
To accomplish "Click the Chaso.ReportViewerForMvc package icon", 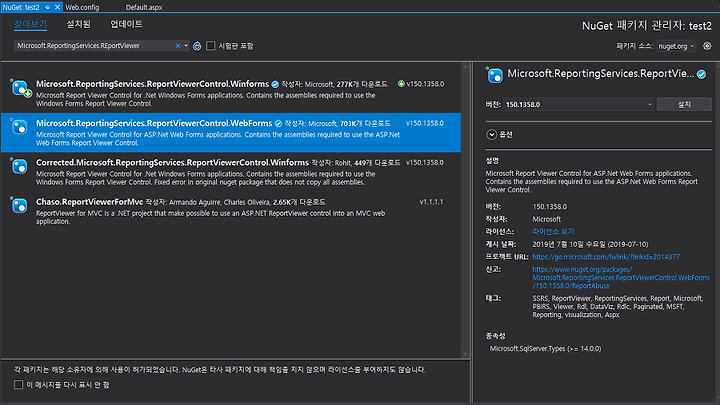I will [x=19, y=205].
